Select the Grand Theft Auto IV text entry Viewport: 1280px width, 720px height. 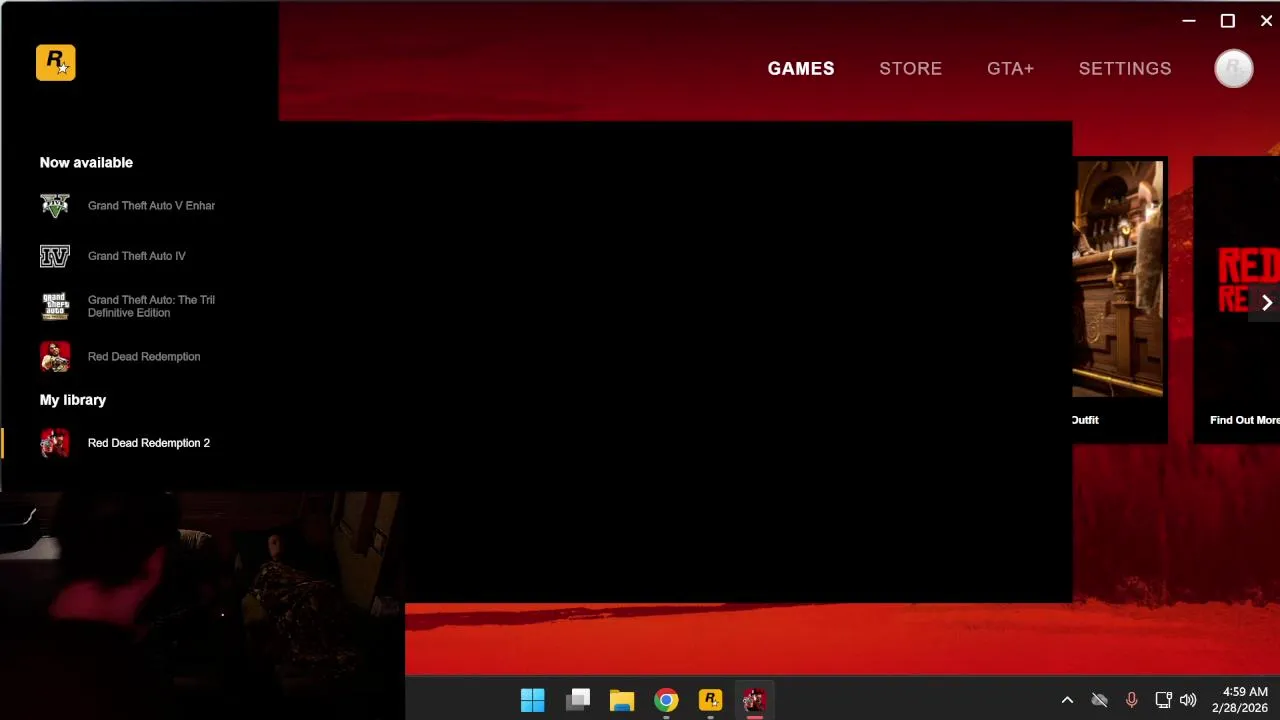coord(137,256)
